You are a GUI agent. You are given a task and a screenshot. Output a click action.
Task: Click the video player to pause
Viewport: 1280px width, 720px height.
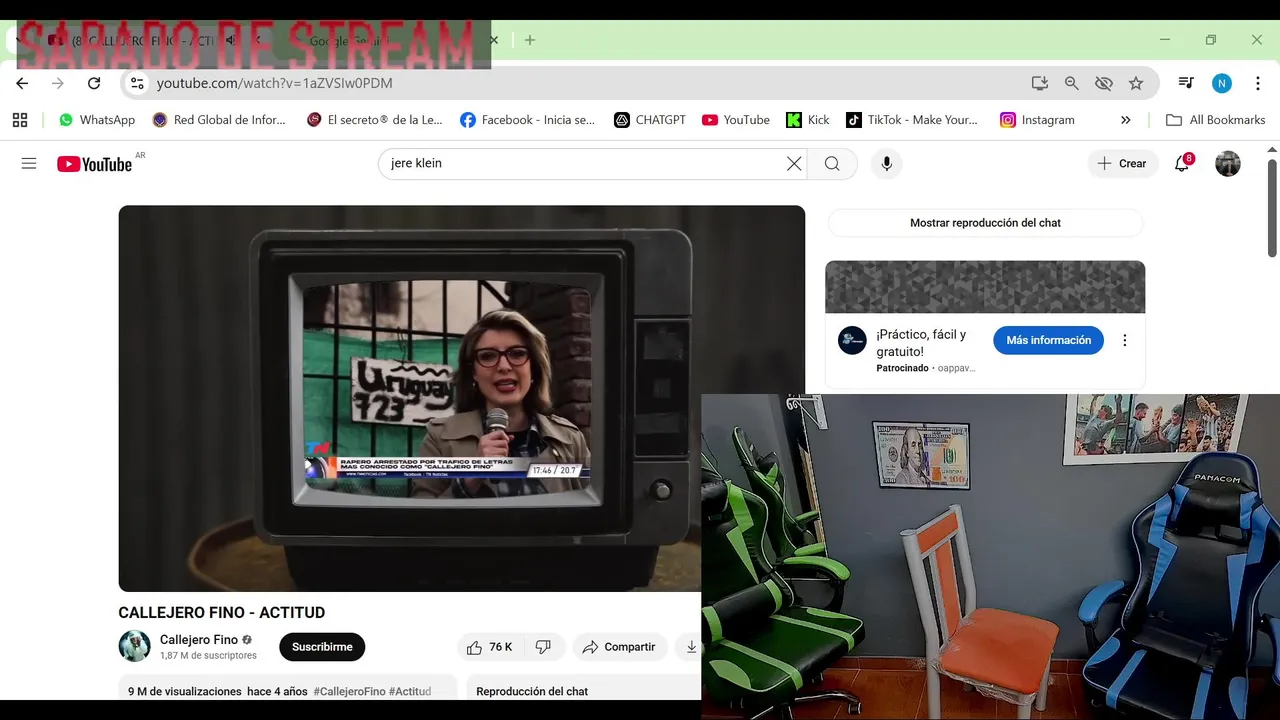(461, 398)
